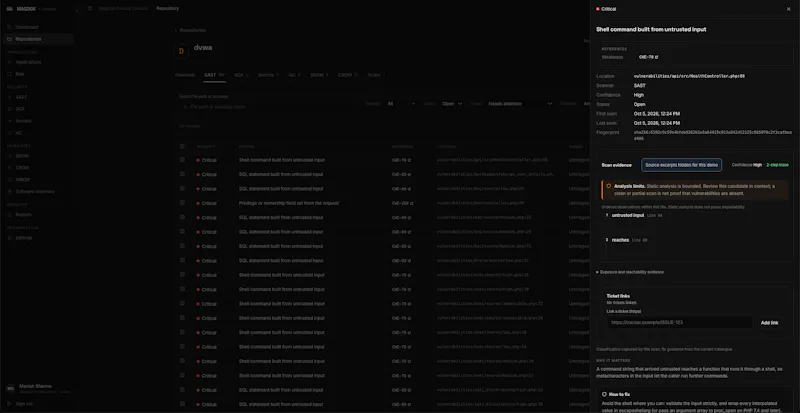Click the Add link button
Viewport: 800px width, 413px height.
[769, 323]
